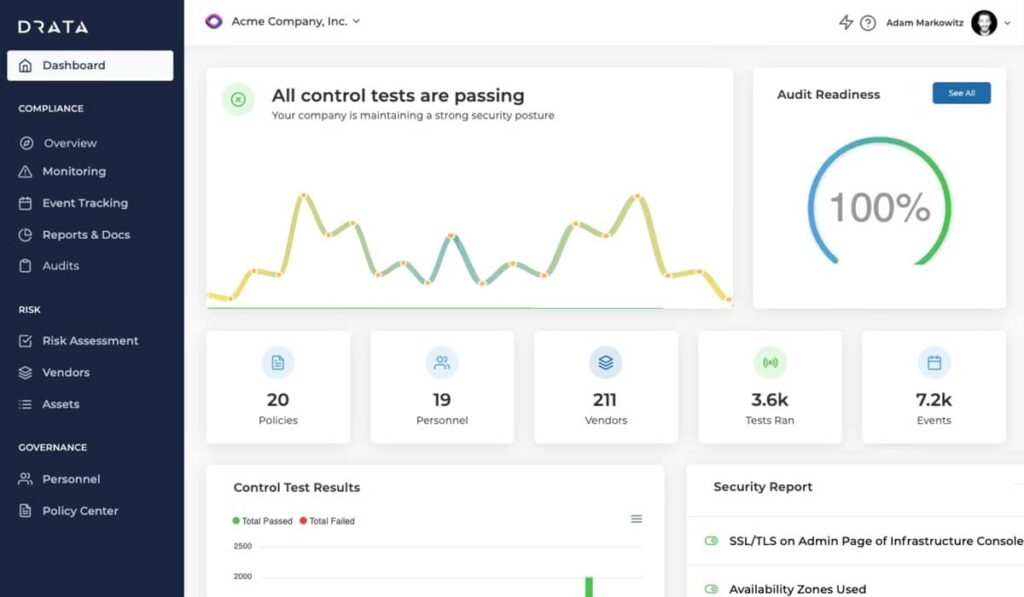
Task: Click the Monitoring warning triangle icon
Action: (x=25, y=171)
